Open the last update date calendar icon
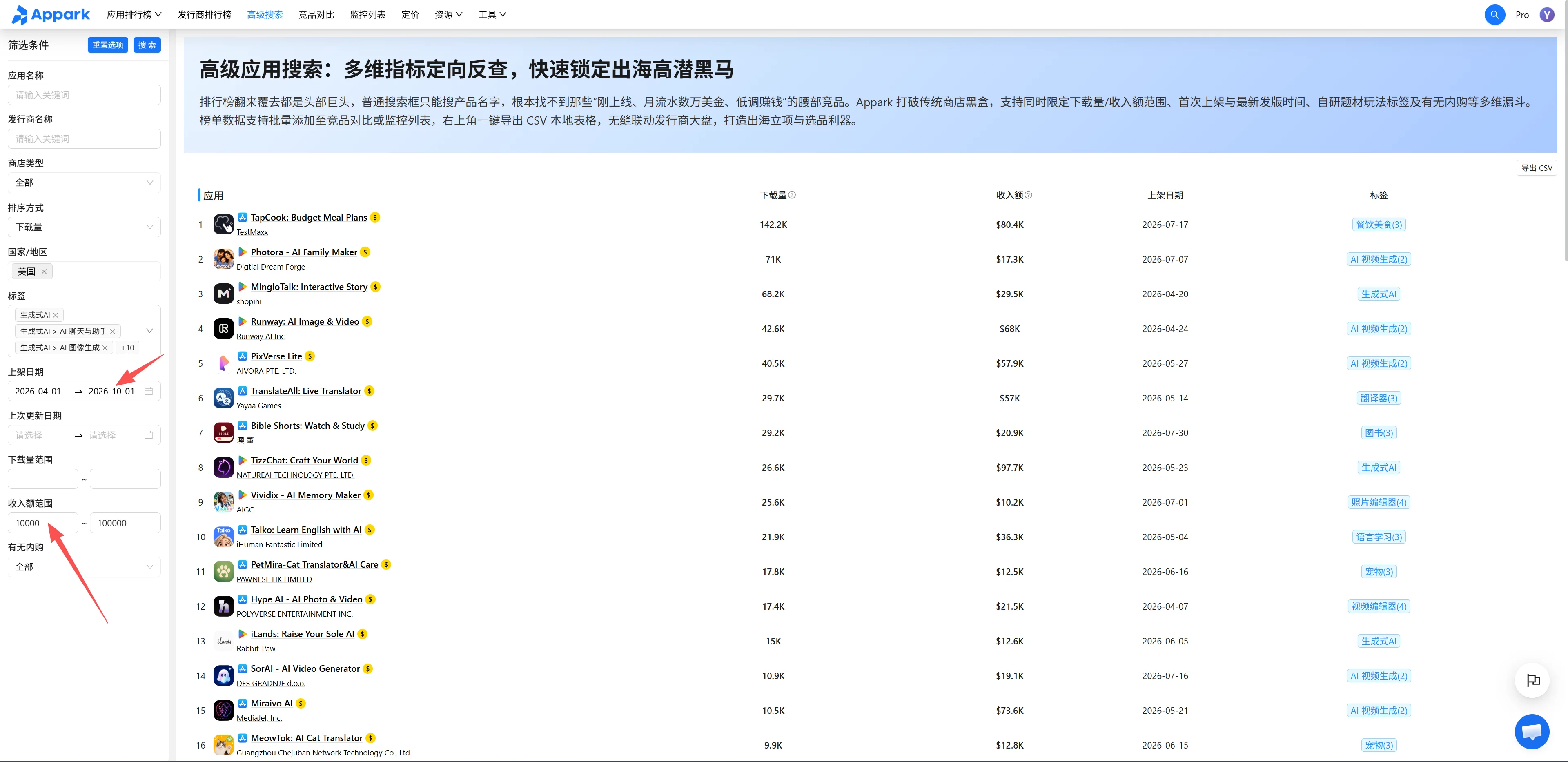This screenshot has width=1568, height=762. click(x=149, y=435)
